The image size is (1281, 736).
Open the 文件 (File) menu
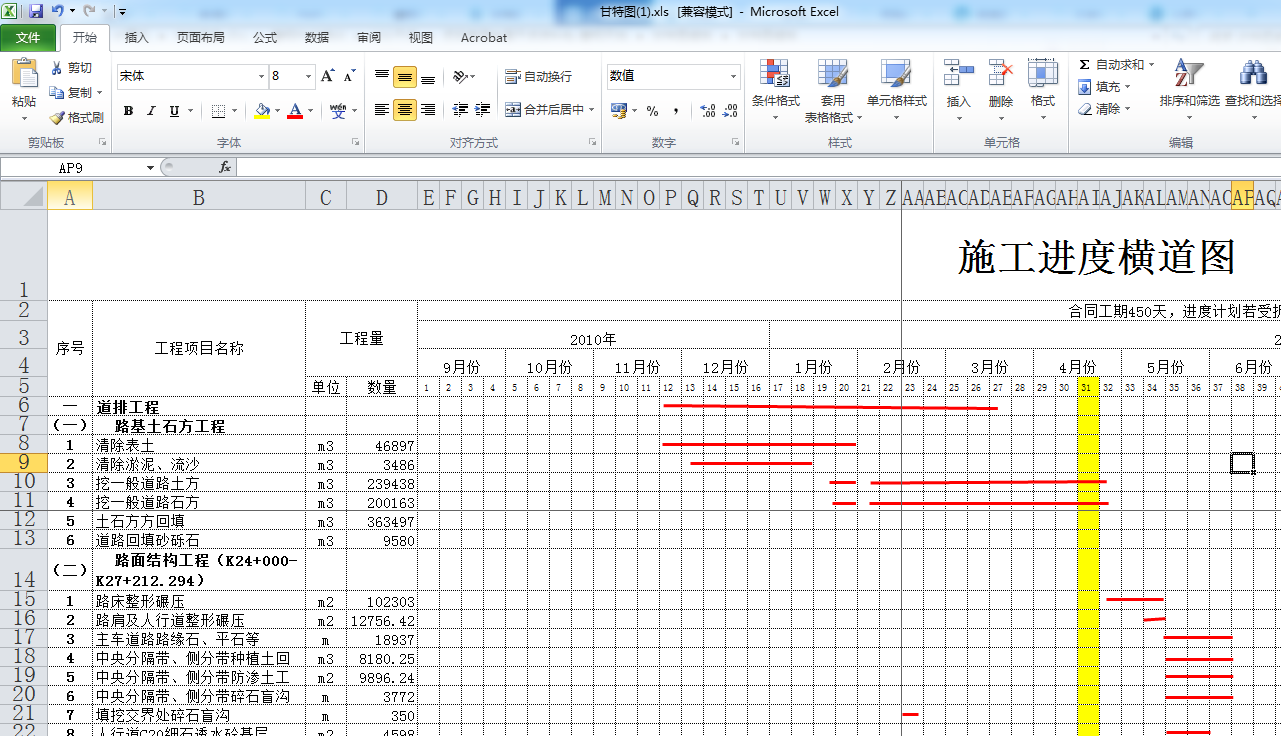28,38
